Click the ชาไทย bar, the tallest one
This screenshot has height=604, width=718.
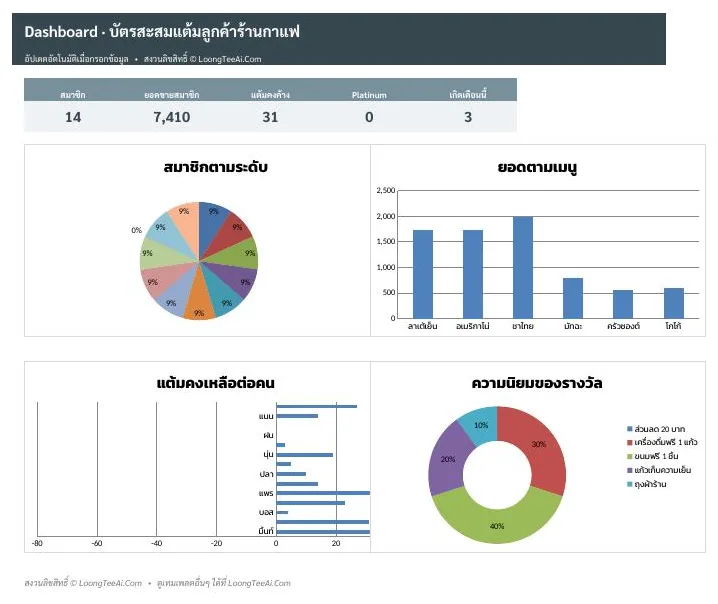point(523,267)
